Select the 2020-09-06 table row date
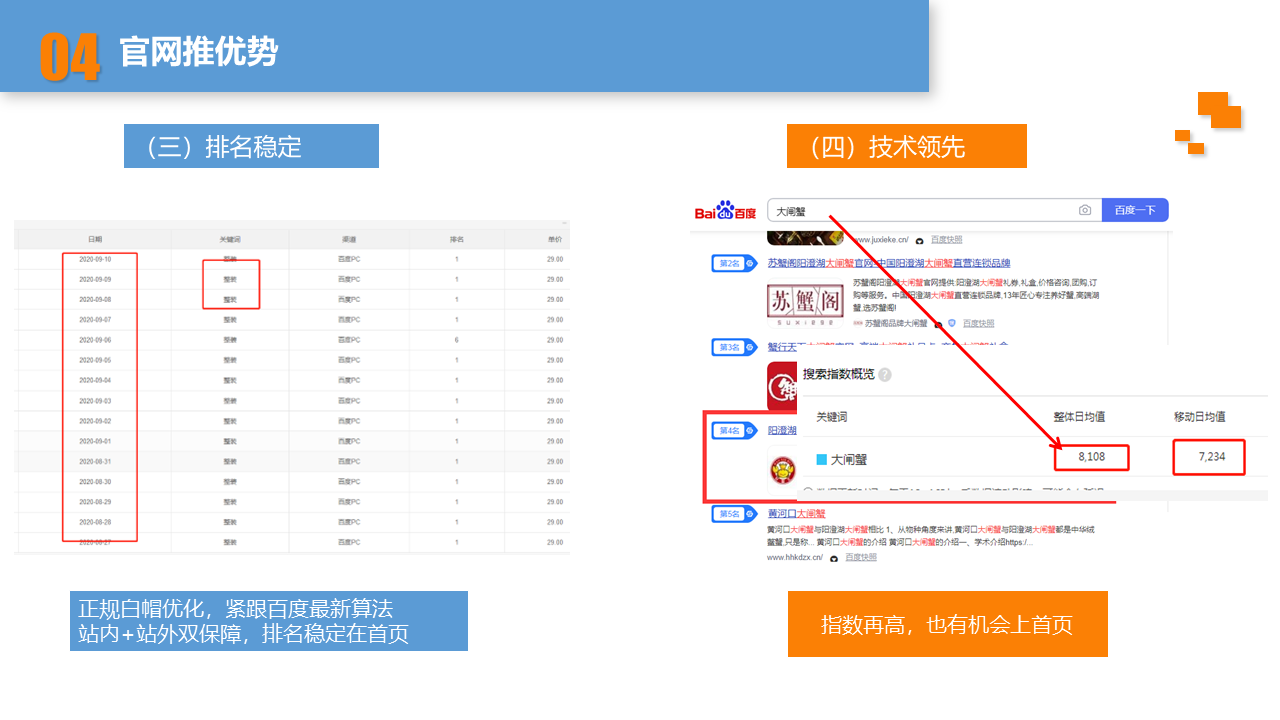The height and width of the screenshot is (720, 1280). tap(95, 340)
